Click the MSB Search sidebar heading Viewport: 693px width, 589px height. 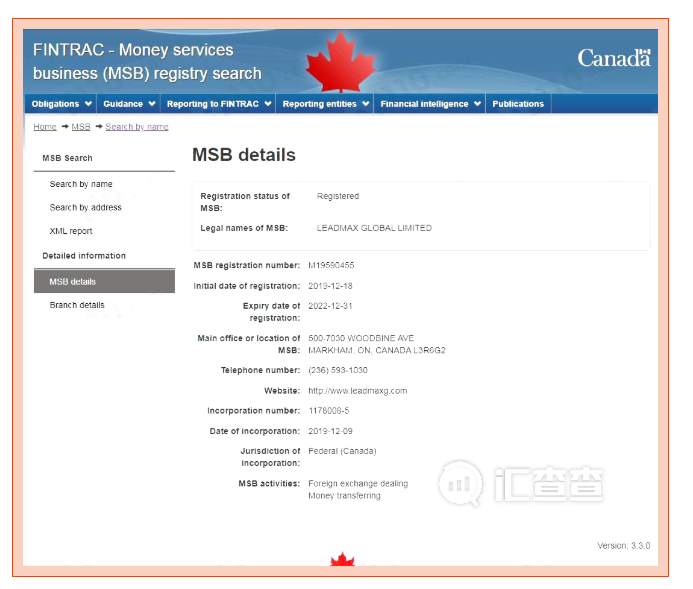pyautogui.click(x=67, y=158)
